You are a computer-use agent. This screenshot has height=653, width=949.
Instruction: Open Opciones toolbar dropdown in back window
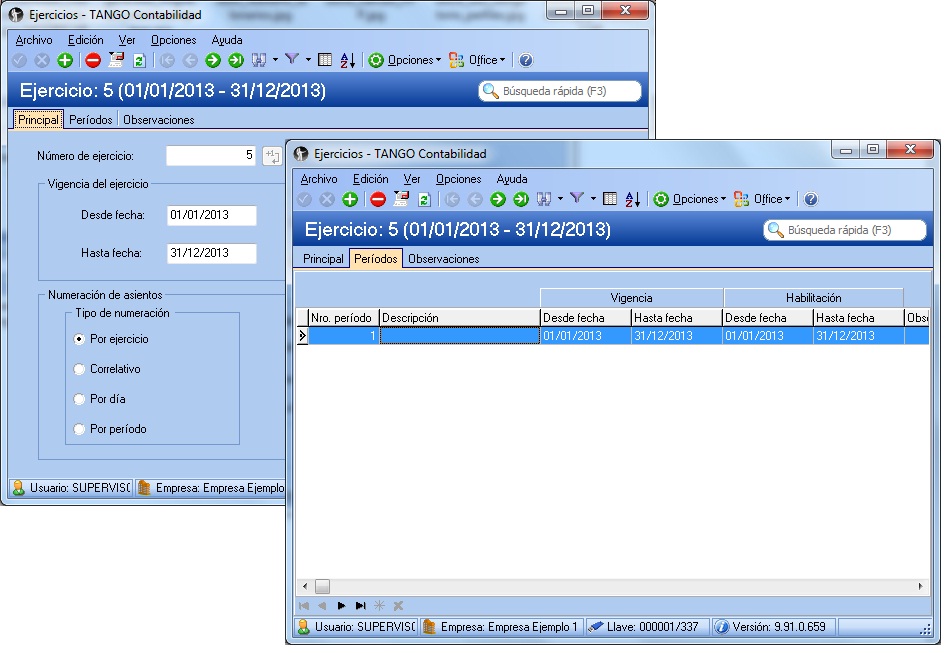pos(405,60)
